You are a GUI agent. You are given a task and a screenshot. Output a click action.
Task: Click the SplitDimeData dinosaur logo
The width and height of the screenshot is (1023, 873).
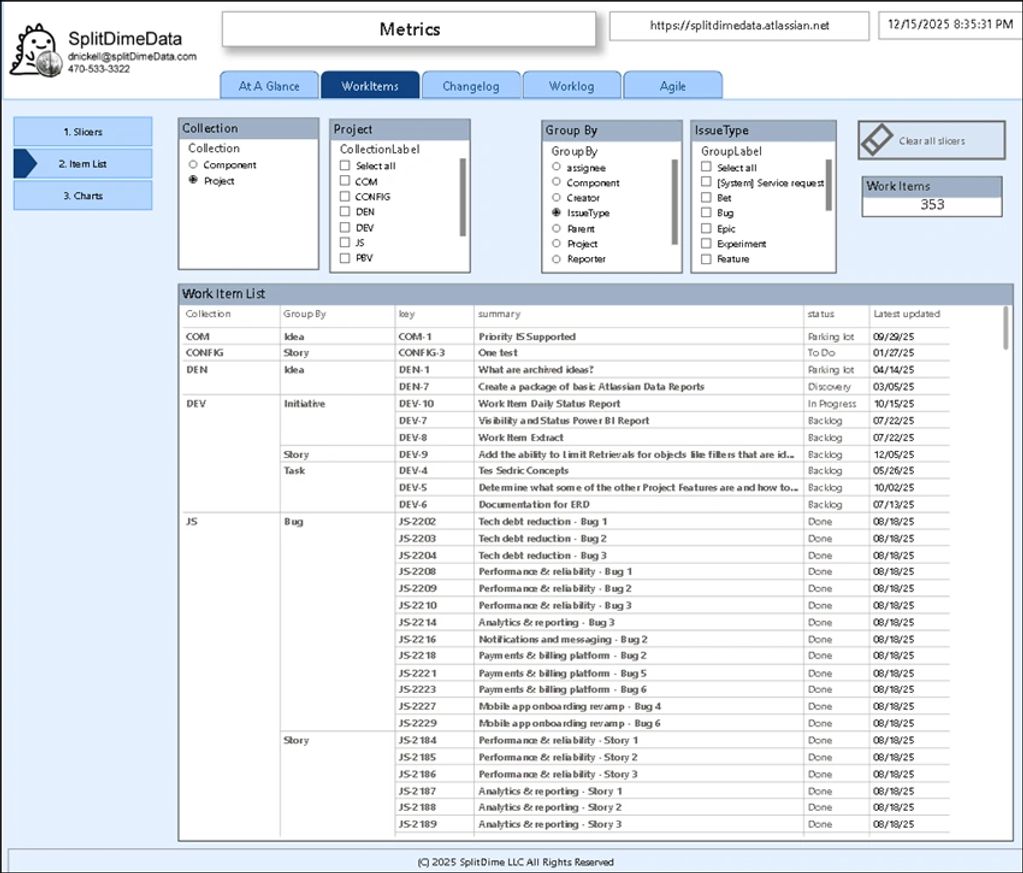pos(36,52)
